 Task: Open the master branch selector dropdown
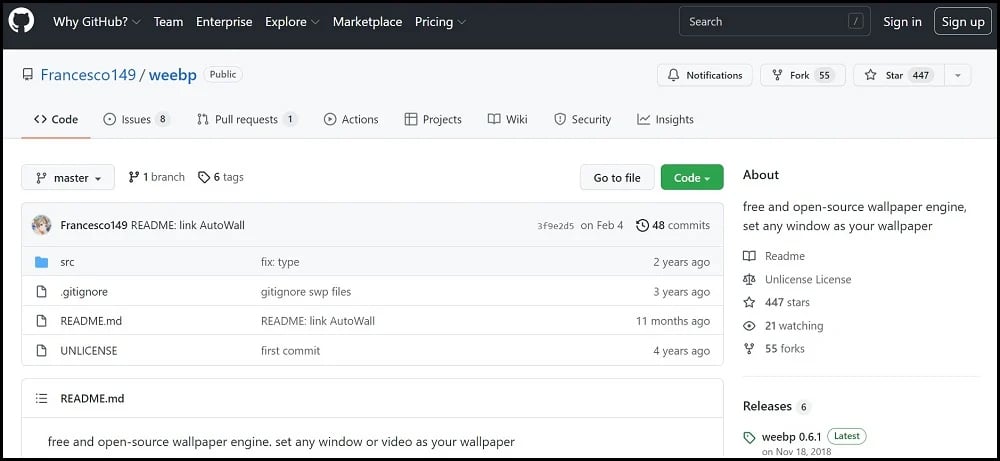click(68, 177)
